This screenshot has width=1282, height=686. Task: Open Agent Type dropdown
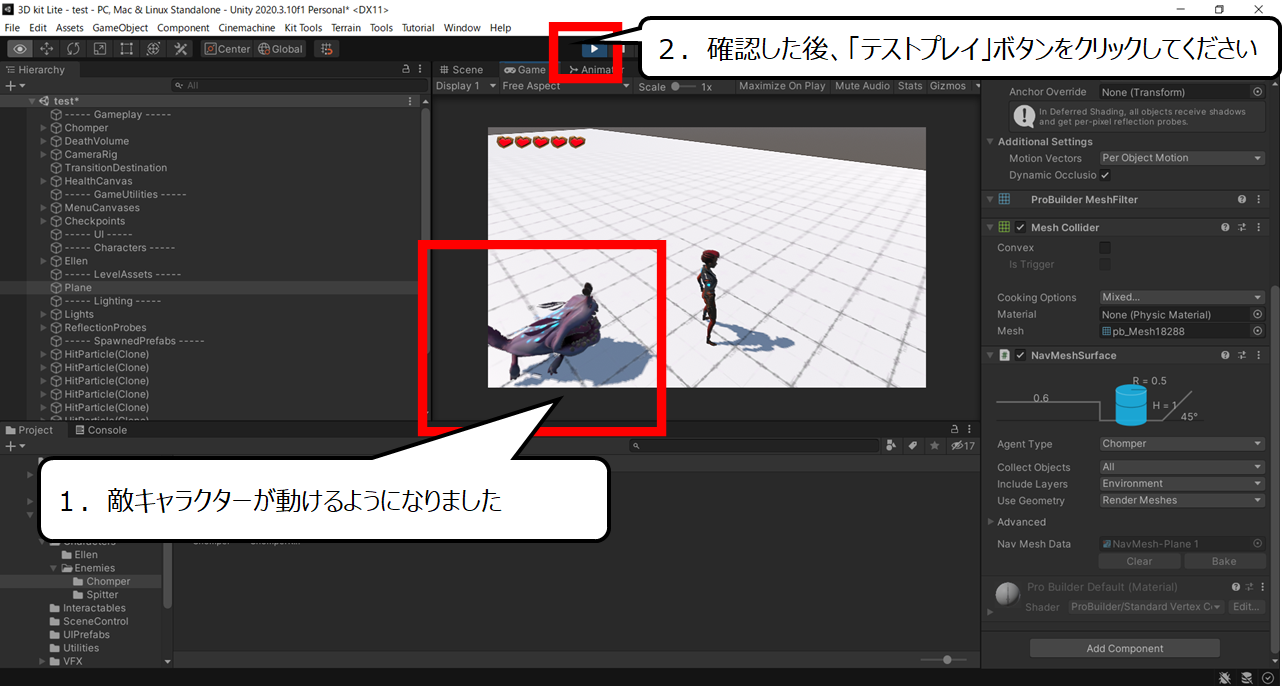pos(1182,444)
